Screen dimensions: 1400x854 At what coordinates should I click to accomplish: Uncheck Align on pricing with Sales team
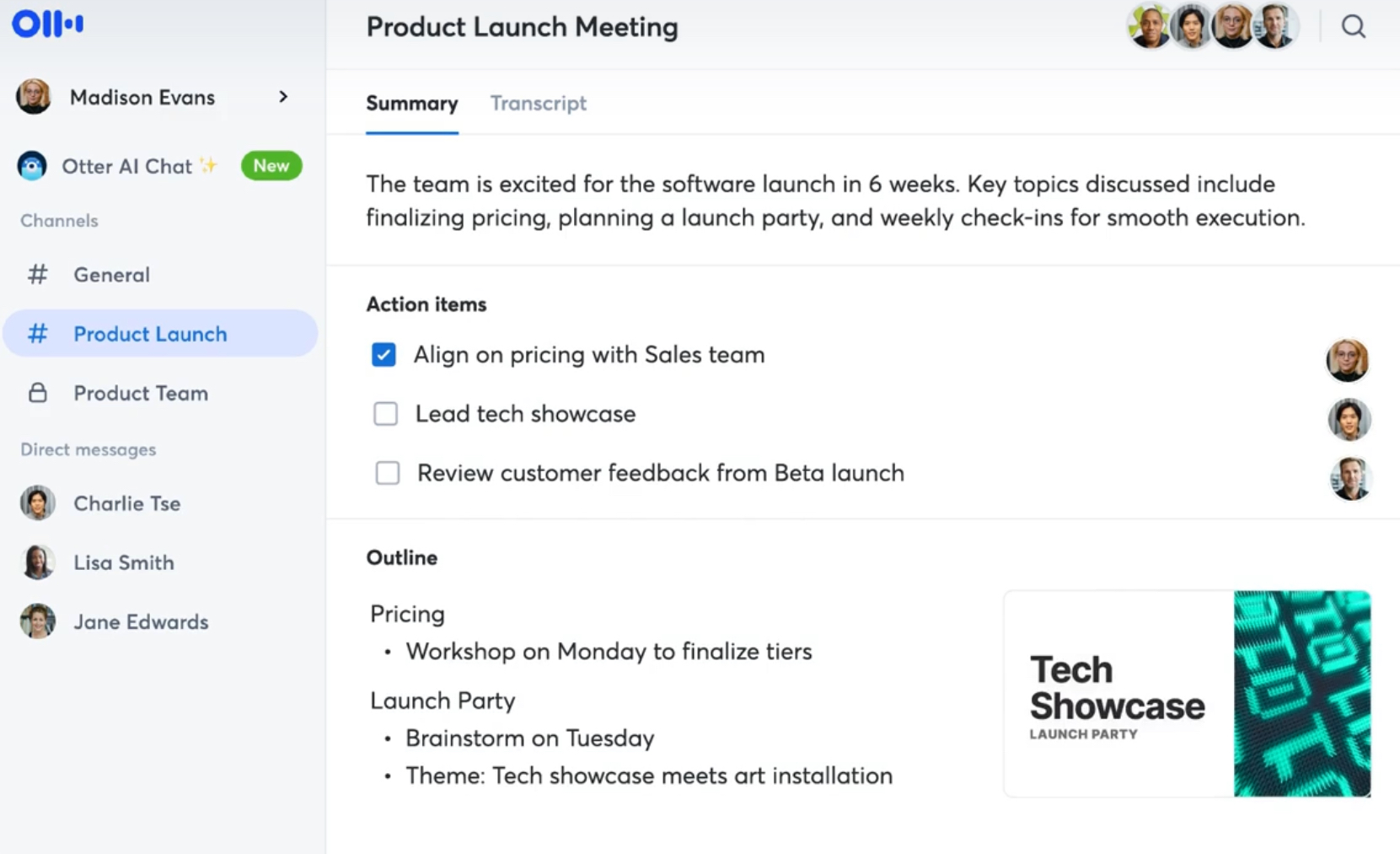coord(384,355)
